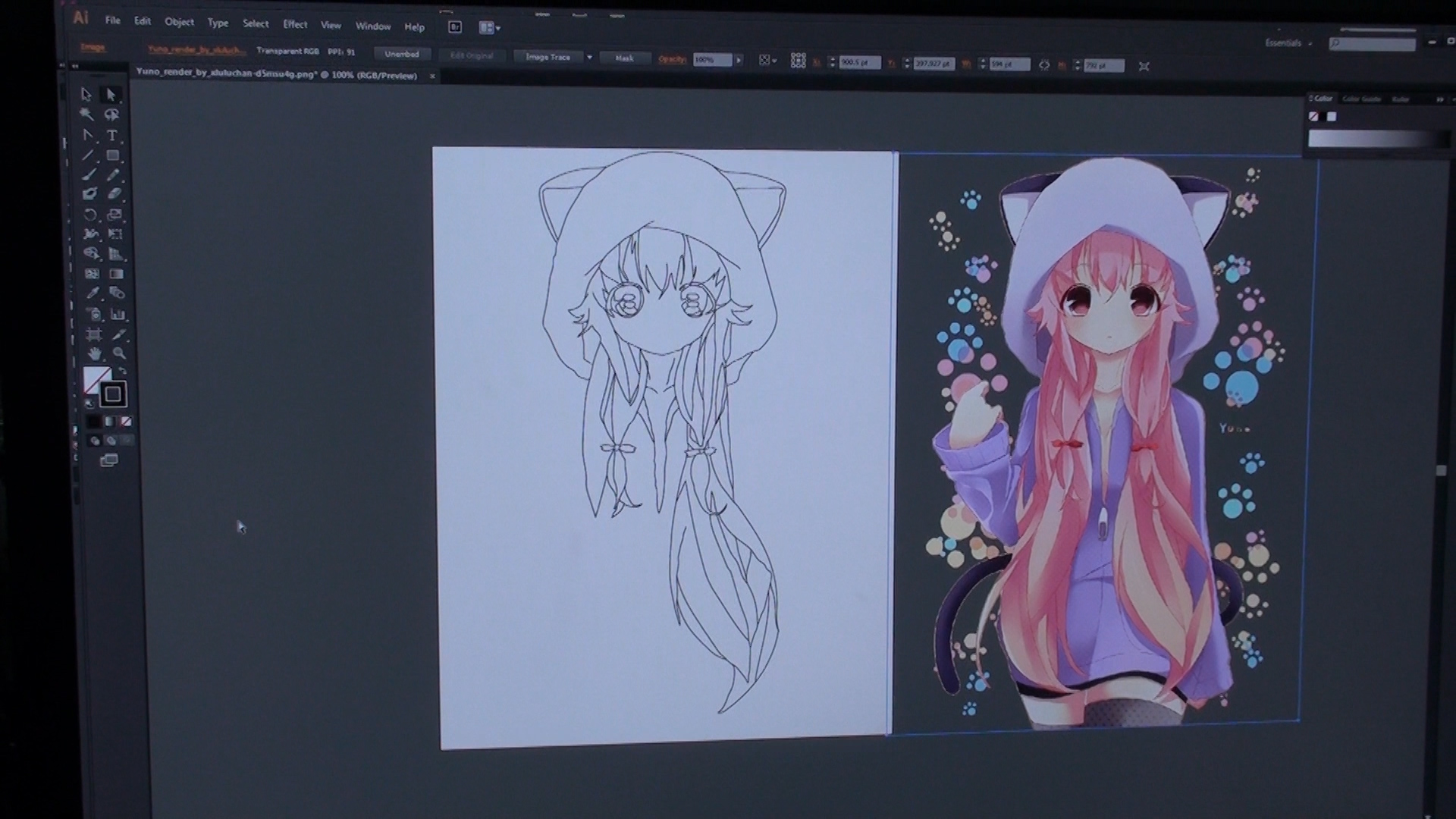Choose the Eyedropper tool
Screen dimensions: 1456x819
pos(93,293)
